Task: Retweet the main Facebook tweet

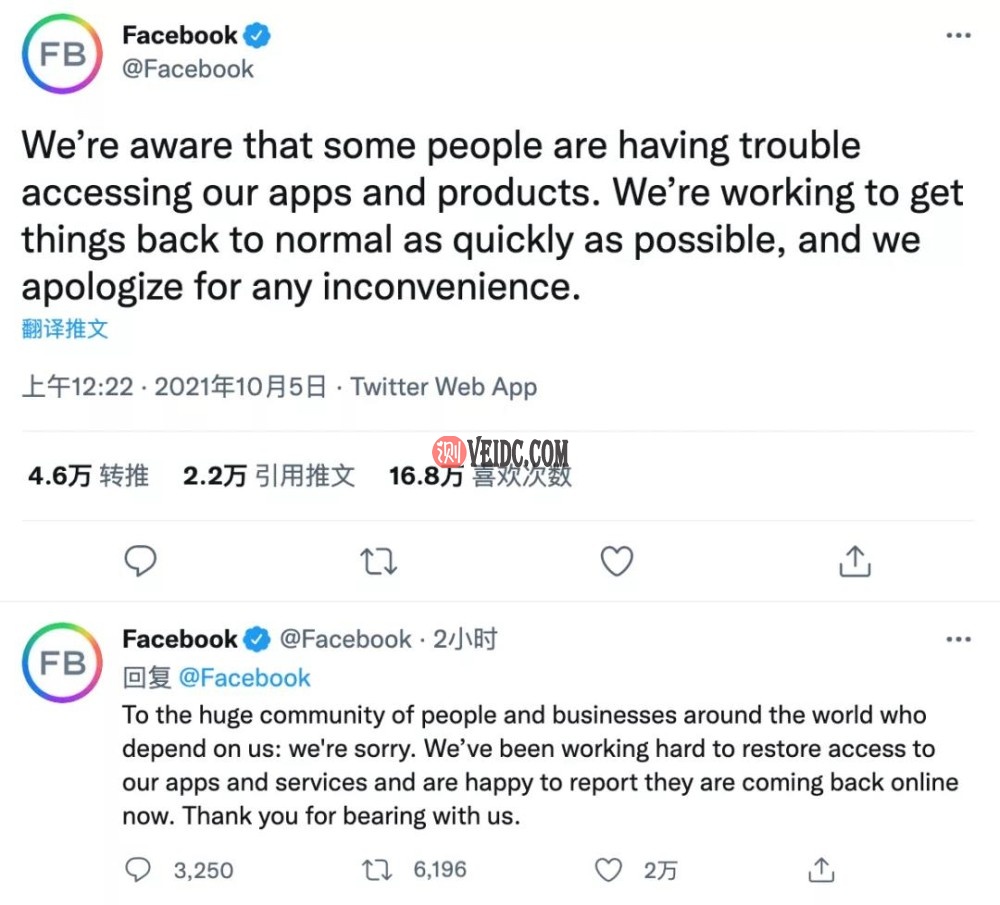Action: tap(378, 562)
